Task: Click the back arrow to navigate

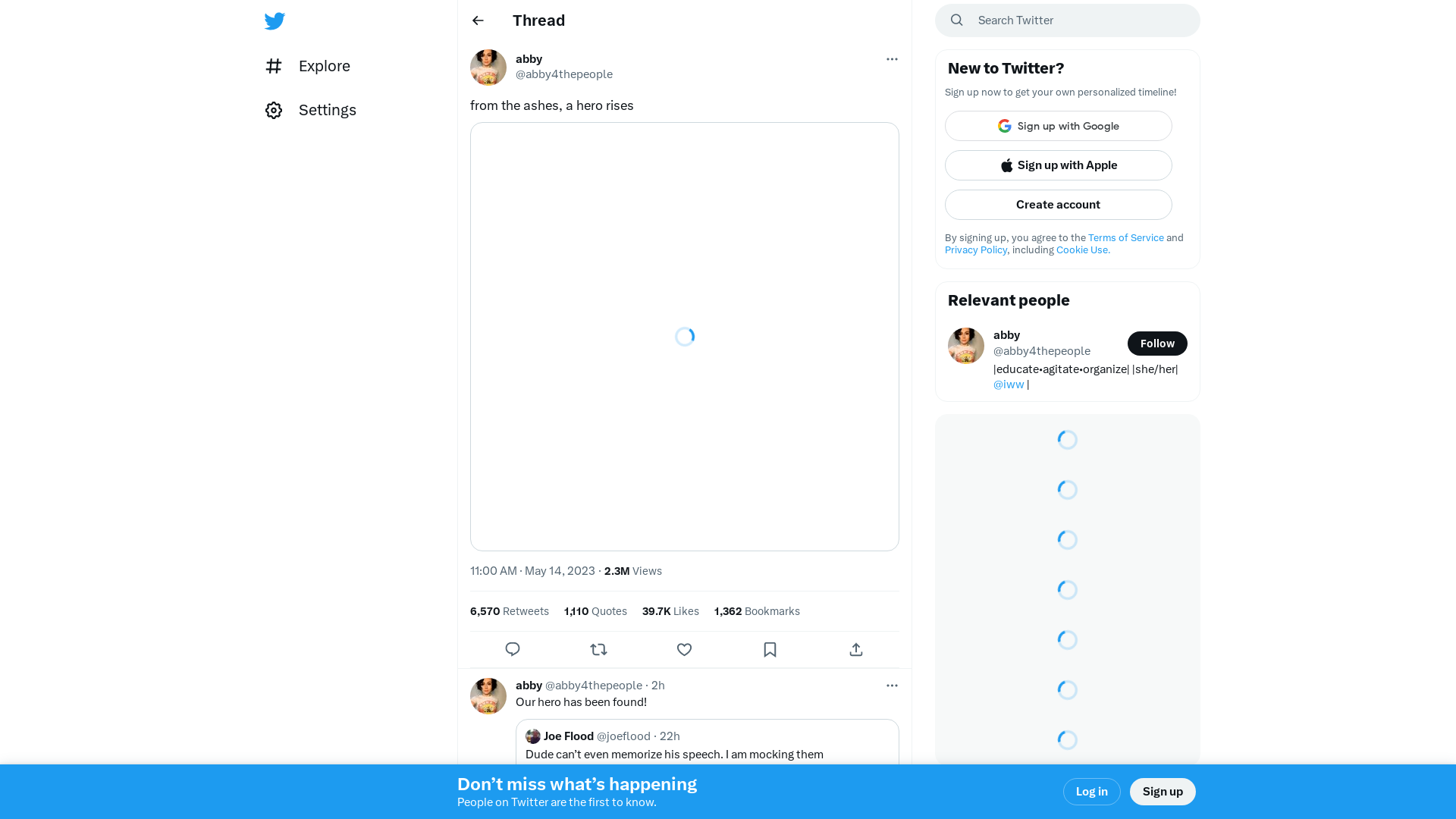Action: coord(478,20)
